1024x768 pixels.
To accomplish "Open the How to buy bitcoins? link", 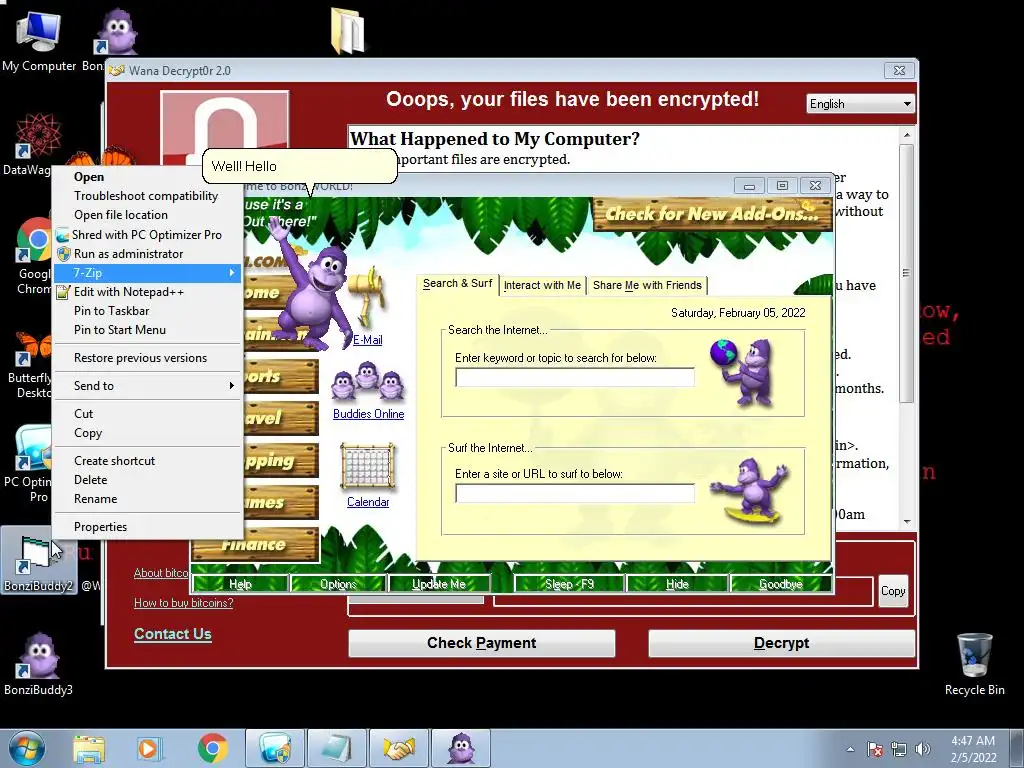I will pyautogui.click(x=184, y=603).
